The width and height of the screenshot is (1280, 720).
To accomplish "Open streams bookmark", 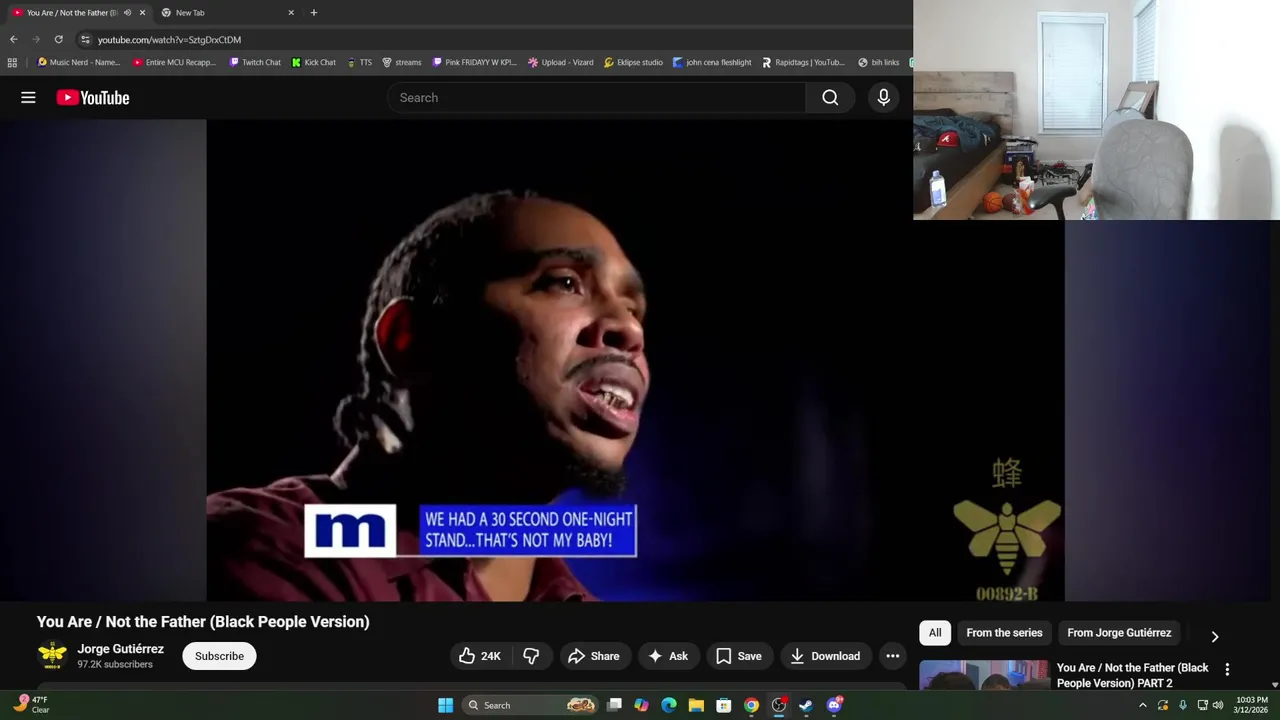I will coord(402,62).
